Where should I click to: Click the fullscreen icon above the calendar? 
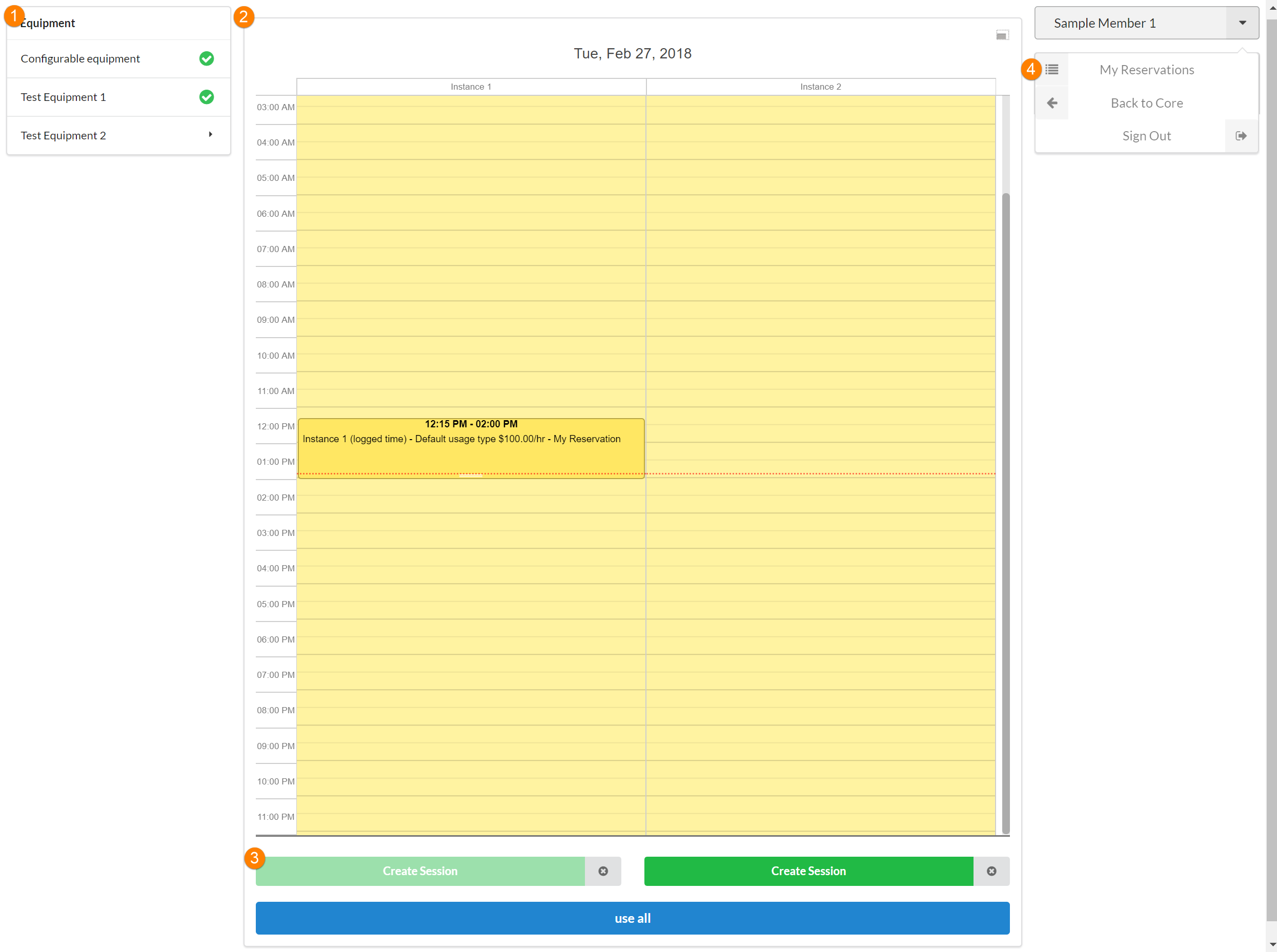pos(1002,36)
